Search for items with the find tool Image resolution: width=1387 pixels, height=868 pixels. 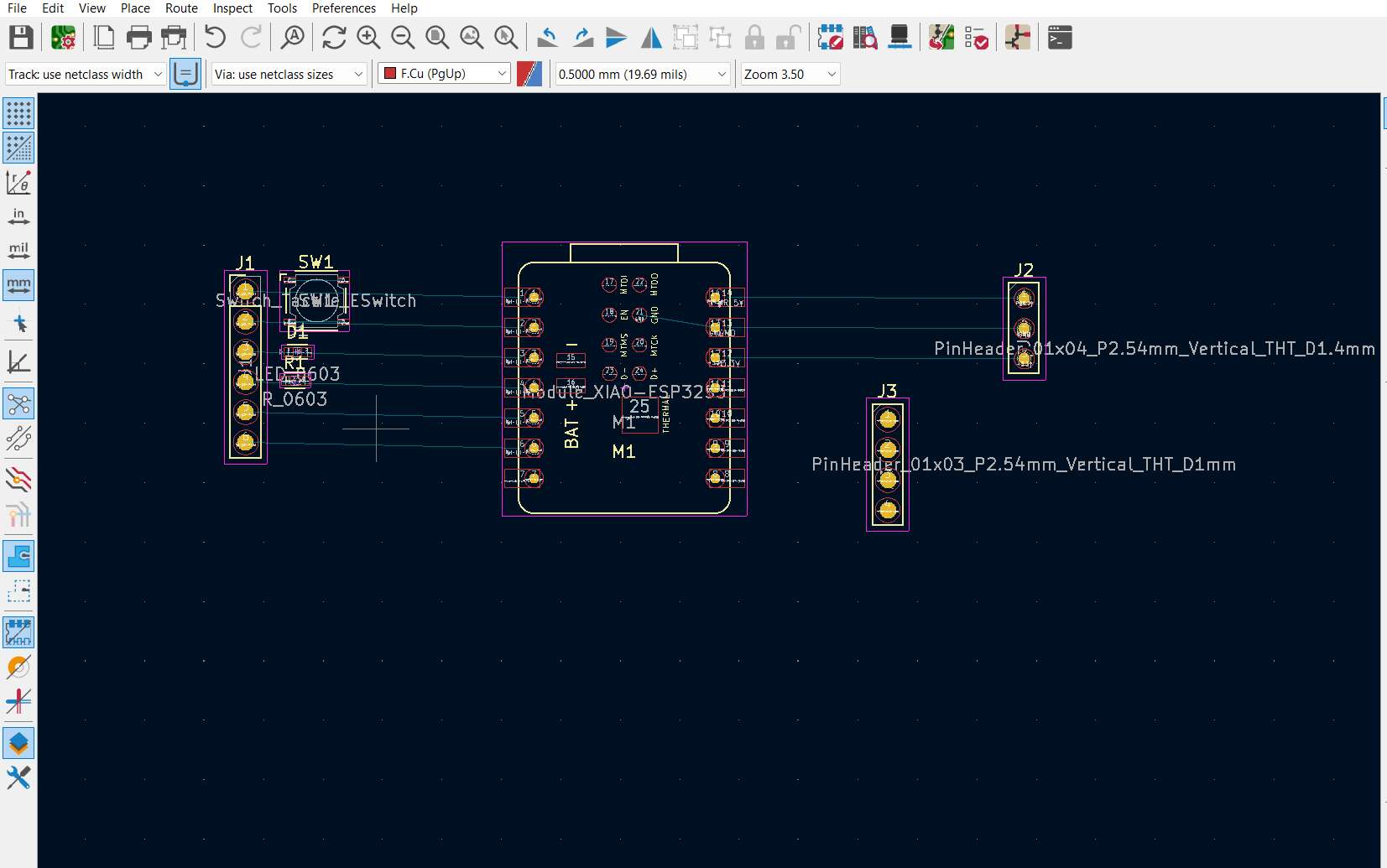[x=291, y=37]
